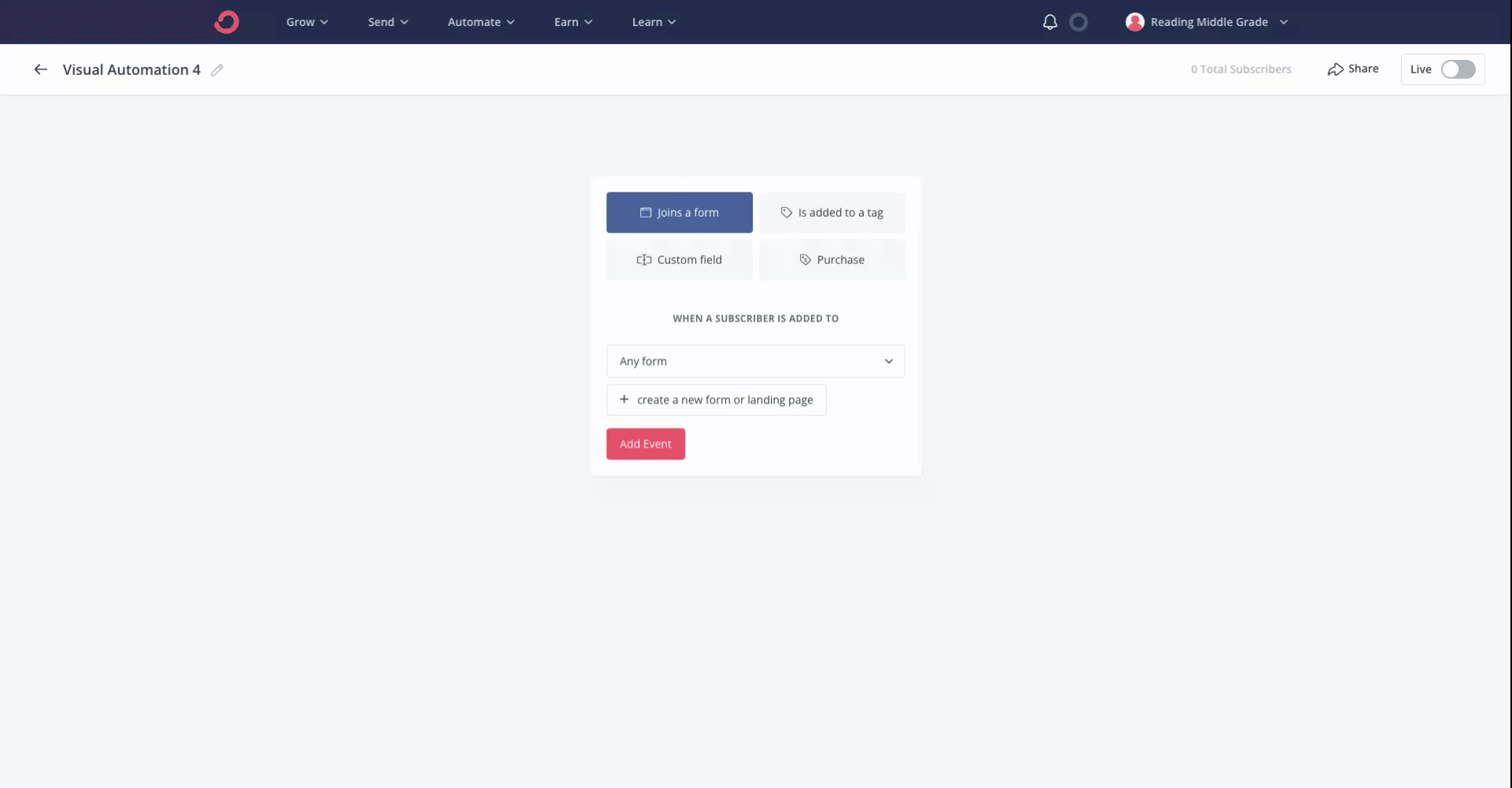Viewport: 1512px width, 788px height.
Task: Toggle the Live switch on
Action: 1458,69
